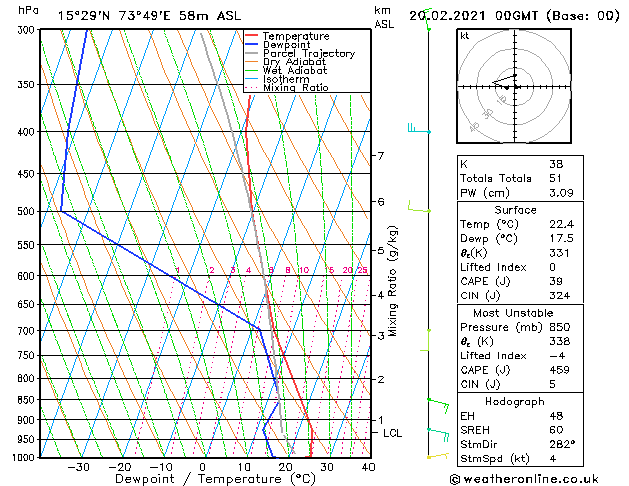Click the date 20.02.2021 00GMT title
The image size is (629, 486).
click(x=514, y=16)
